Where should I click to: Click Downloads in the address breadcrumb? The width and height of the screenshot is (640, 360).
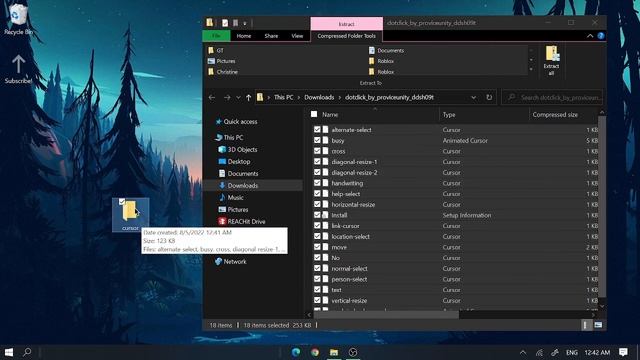coord(319,98)
